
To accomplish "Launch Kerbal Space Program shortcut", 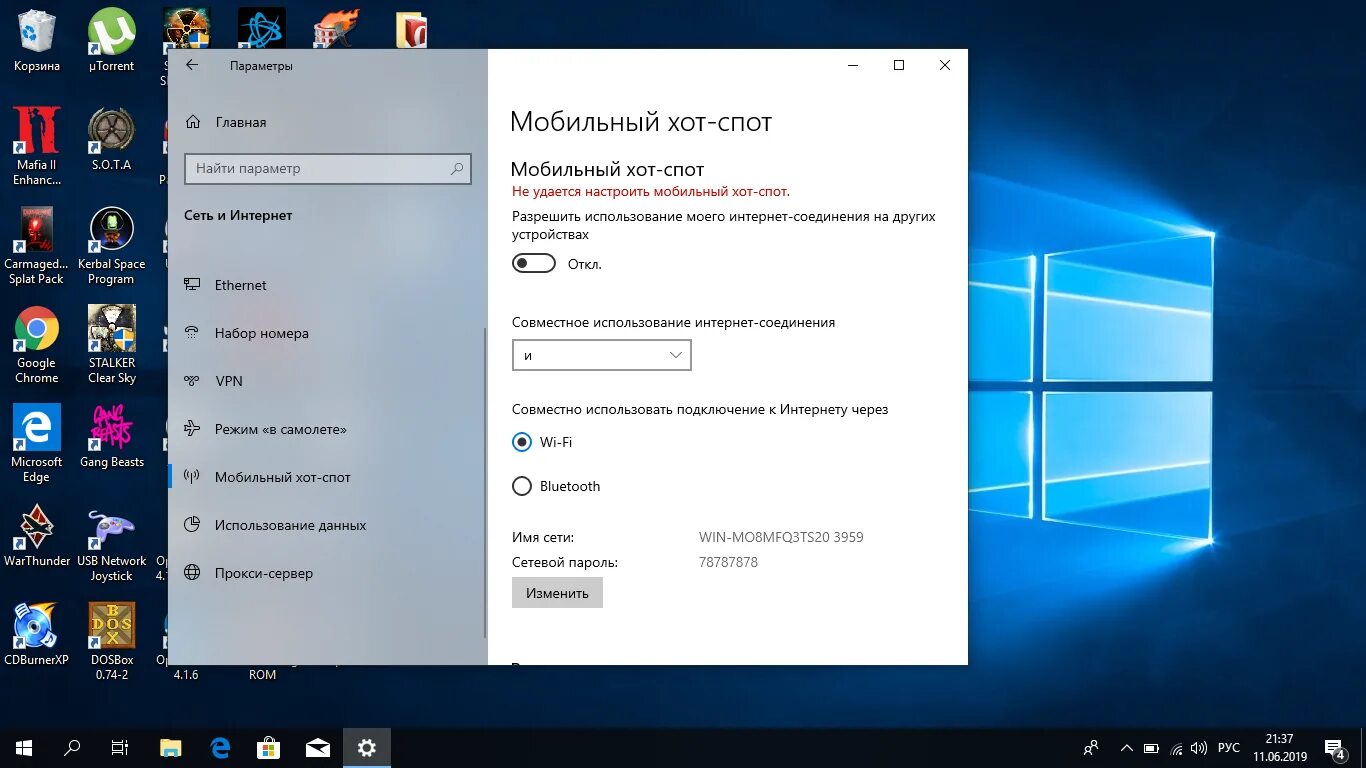I will click(112, 246).
